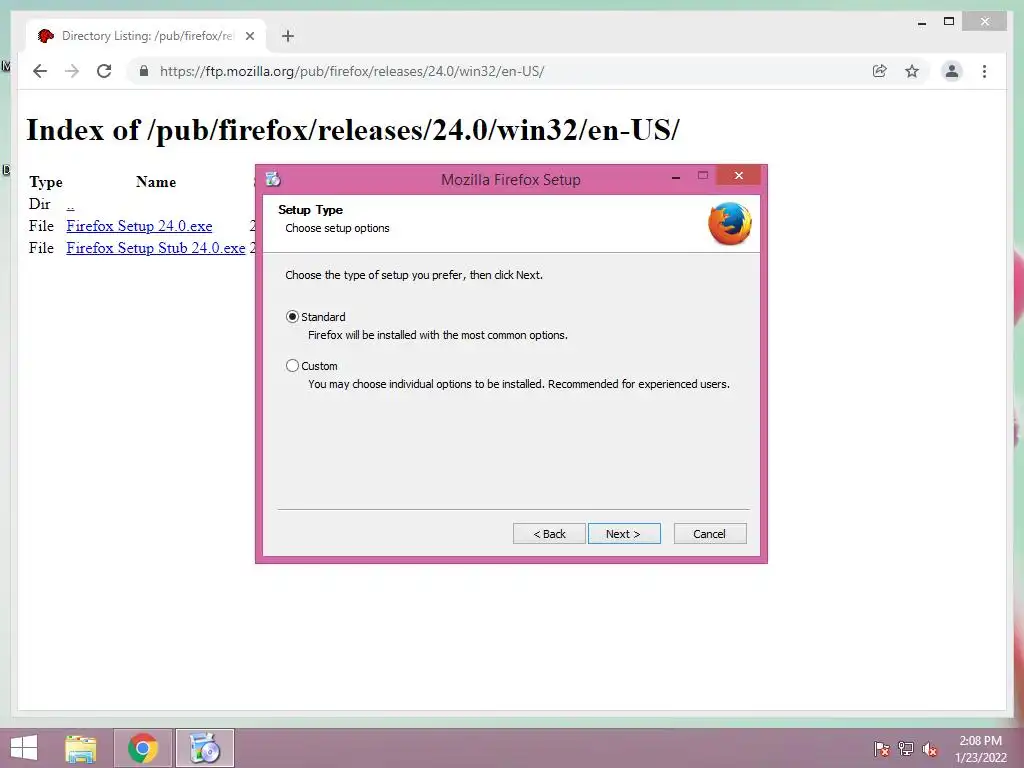The height and width of the screenshot is (768, 1024).
Task: Choose the Custom setup option
Action: pos(293,366)
